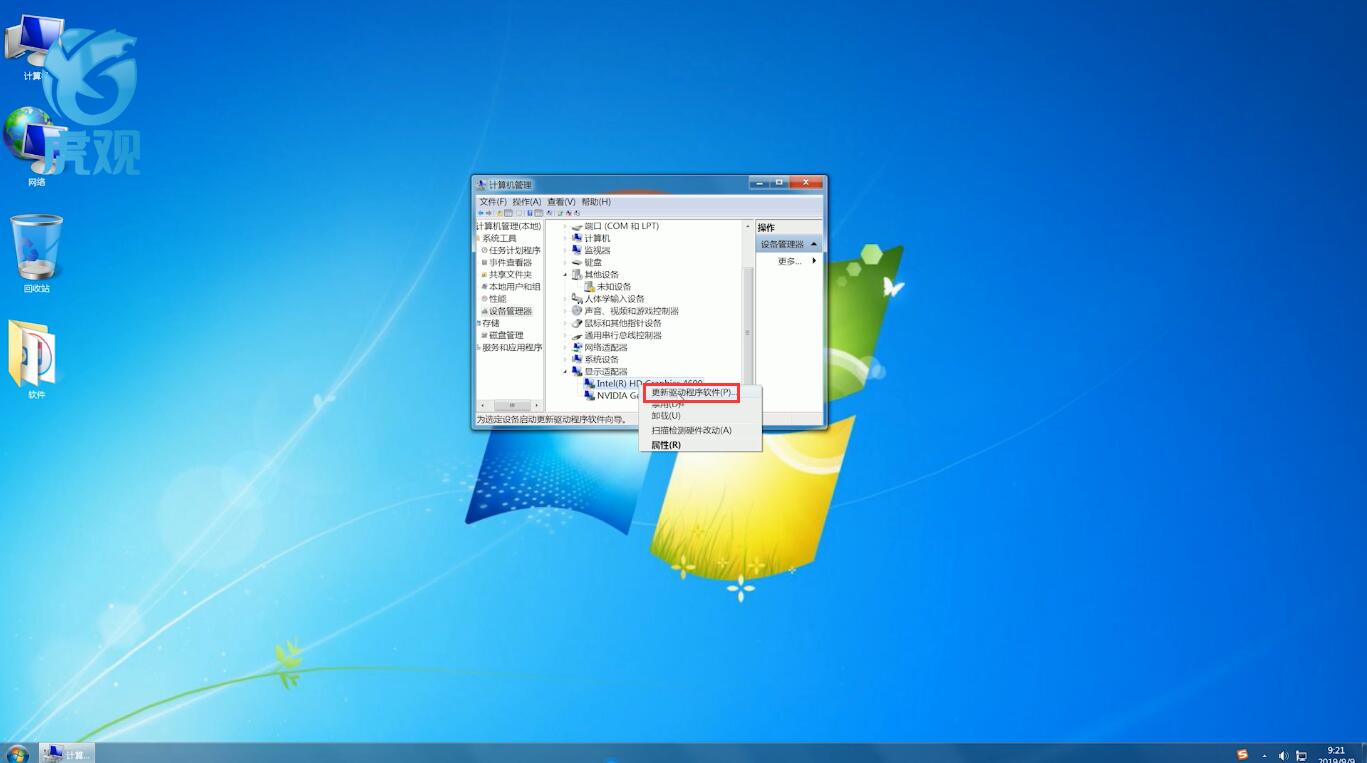Click the 网络适配器 category icon
The height and width of the screenshot is (763, 1367).
pyautogui.click(x=577, y=347)
